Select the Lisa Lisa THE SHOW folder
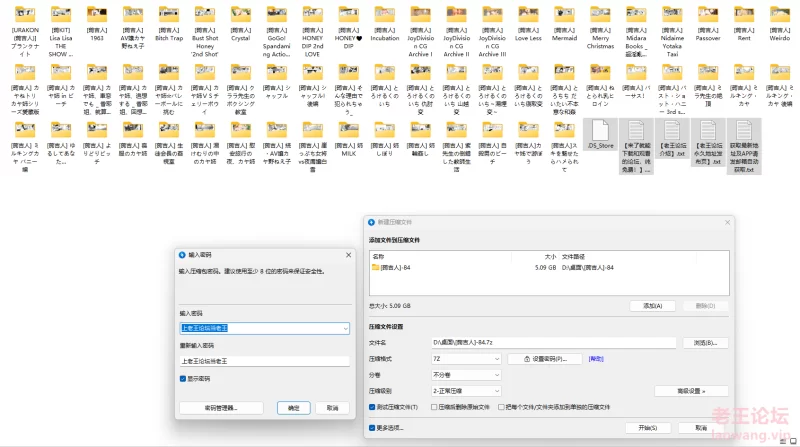The height and width of the screenshot is (447, 800). coord(61,32)
